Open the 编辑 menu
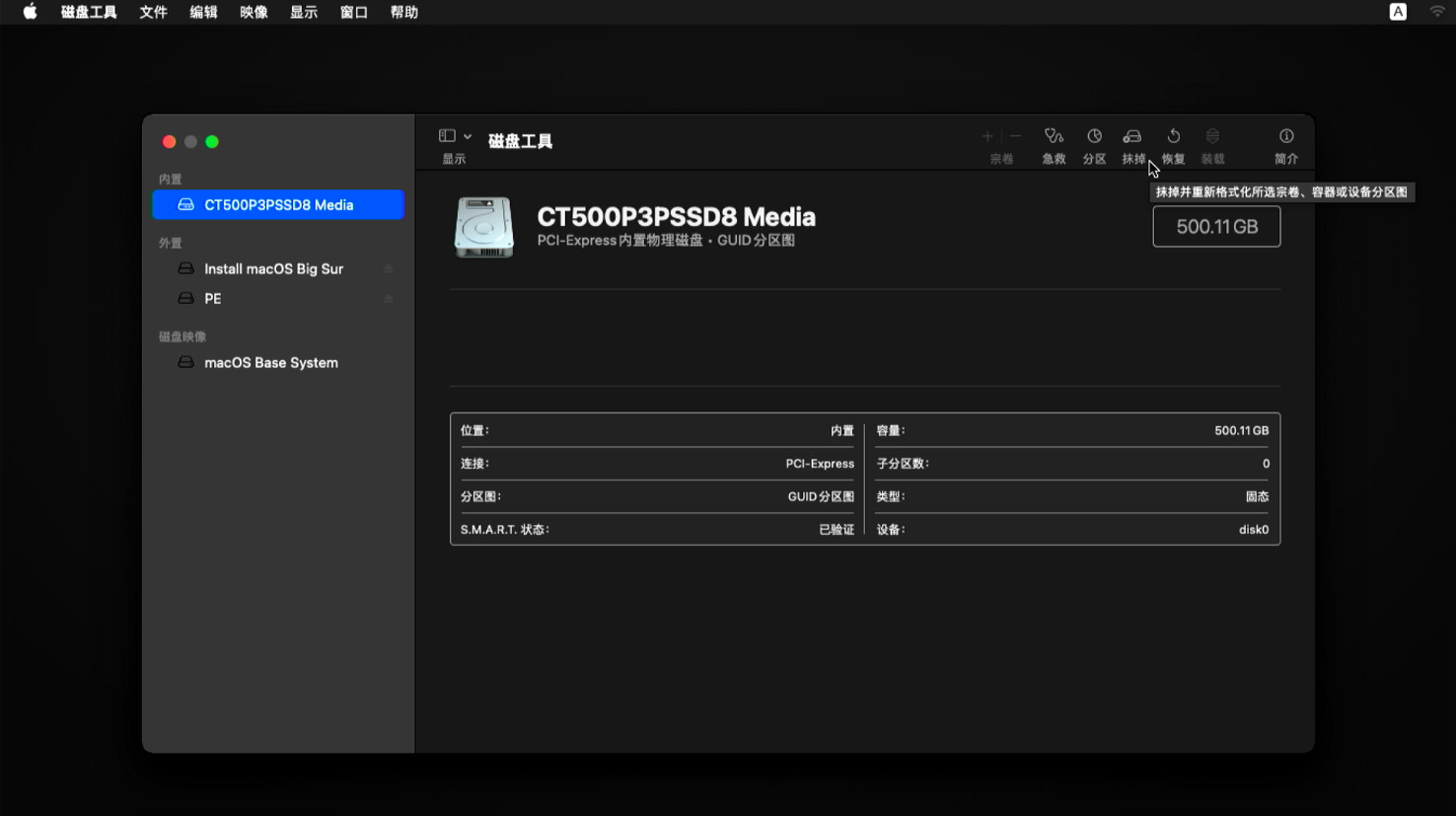This screenshot has width=1456, height=816. pyautogui.click(x=203, y=12)
